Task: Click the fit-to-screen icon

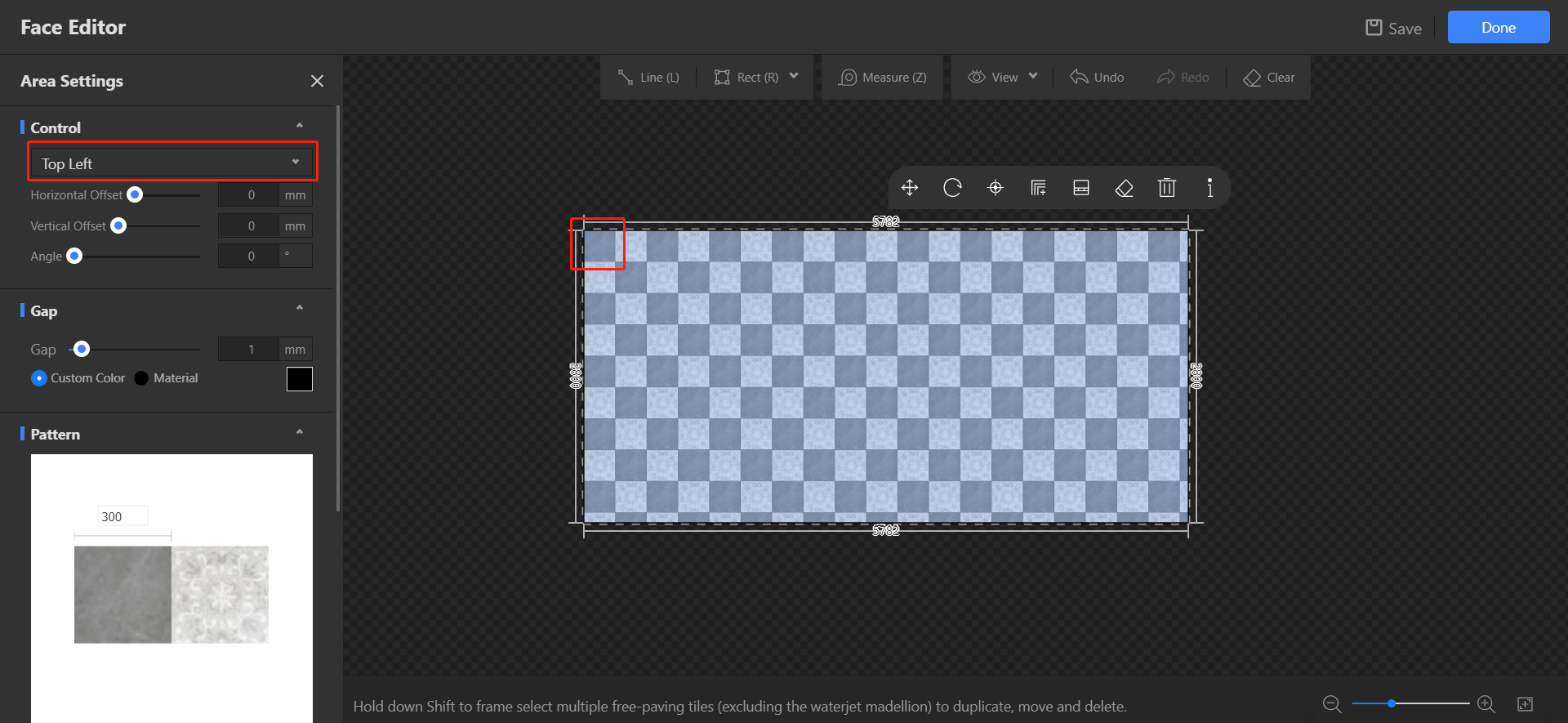Action: pyautogui.click(x=1525, y=703)
